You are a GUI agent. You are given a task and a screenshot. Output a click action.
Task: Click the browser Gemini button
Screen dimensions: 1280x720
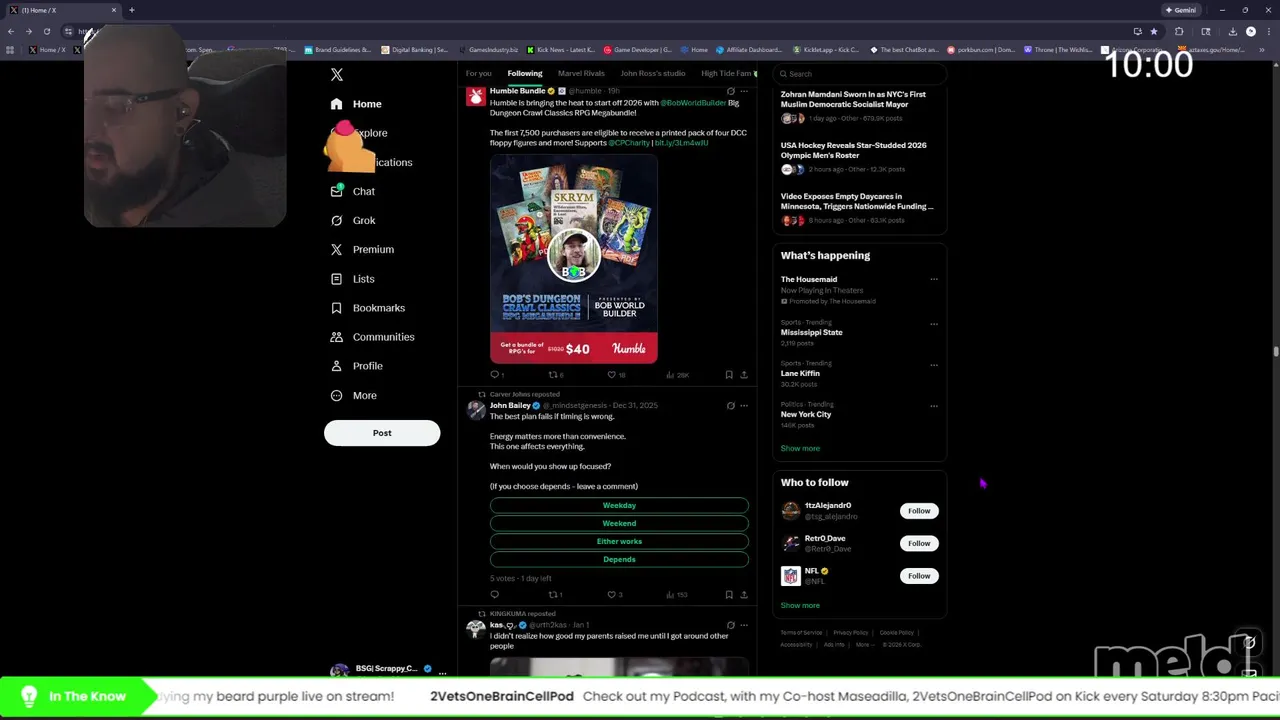tap(1181, 10)
